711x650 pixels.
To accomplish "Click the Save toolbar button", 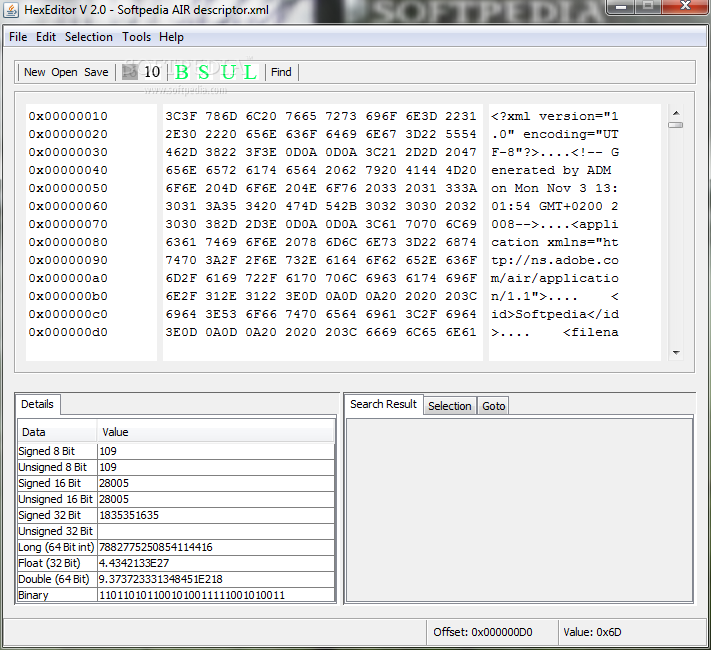I will (x=96, y=72).
